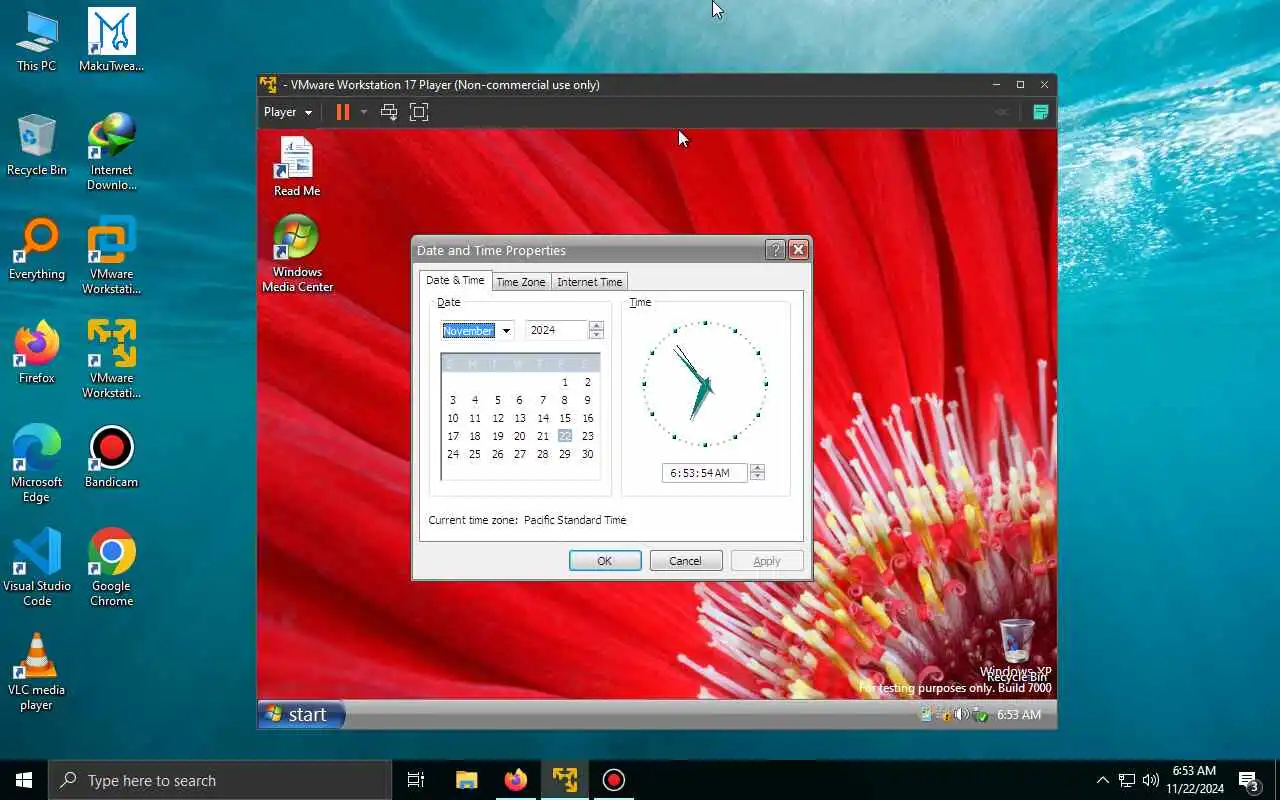Screen dimensions: 1280x800
Task: Switch to the Internet Time tab
Action: click(589, 282)
